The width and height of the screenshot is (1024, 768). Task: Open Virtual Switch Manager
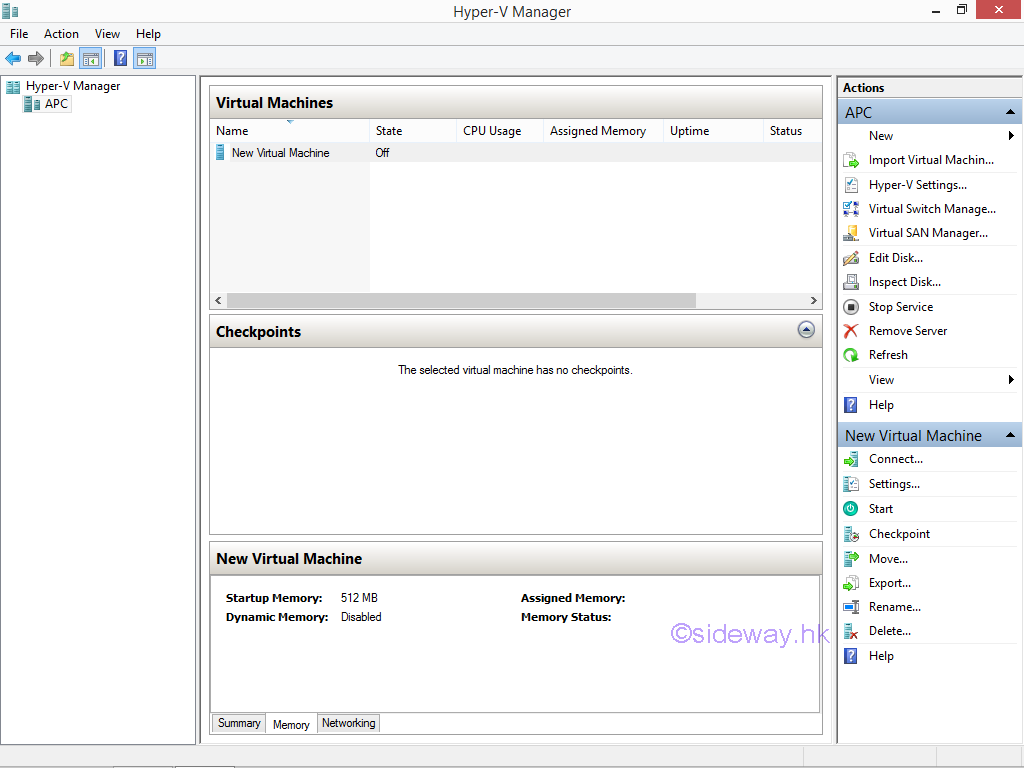coord(931,209)
